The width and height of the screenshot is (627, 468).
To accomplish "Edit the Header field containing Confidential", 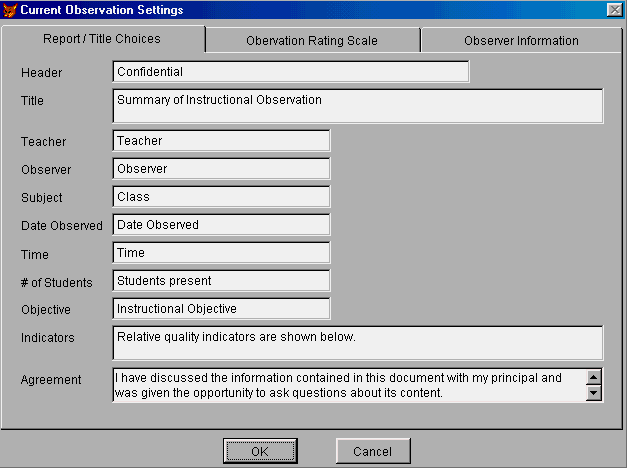I will point(291,72).
